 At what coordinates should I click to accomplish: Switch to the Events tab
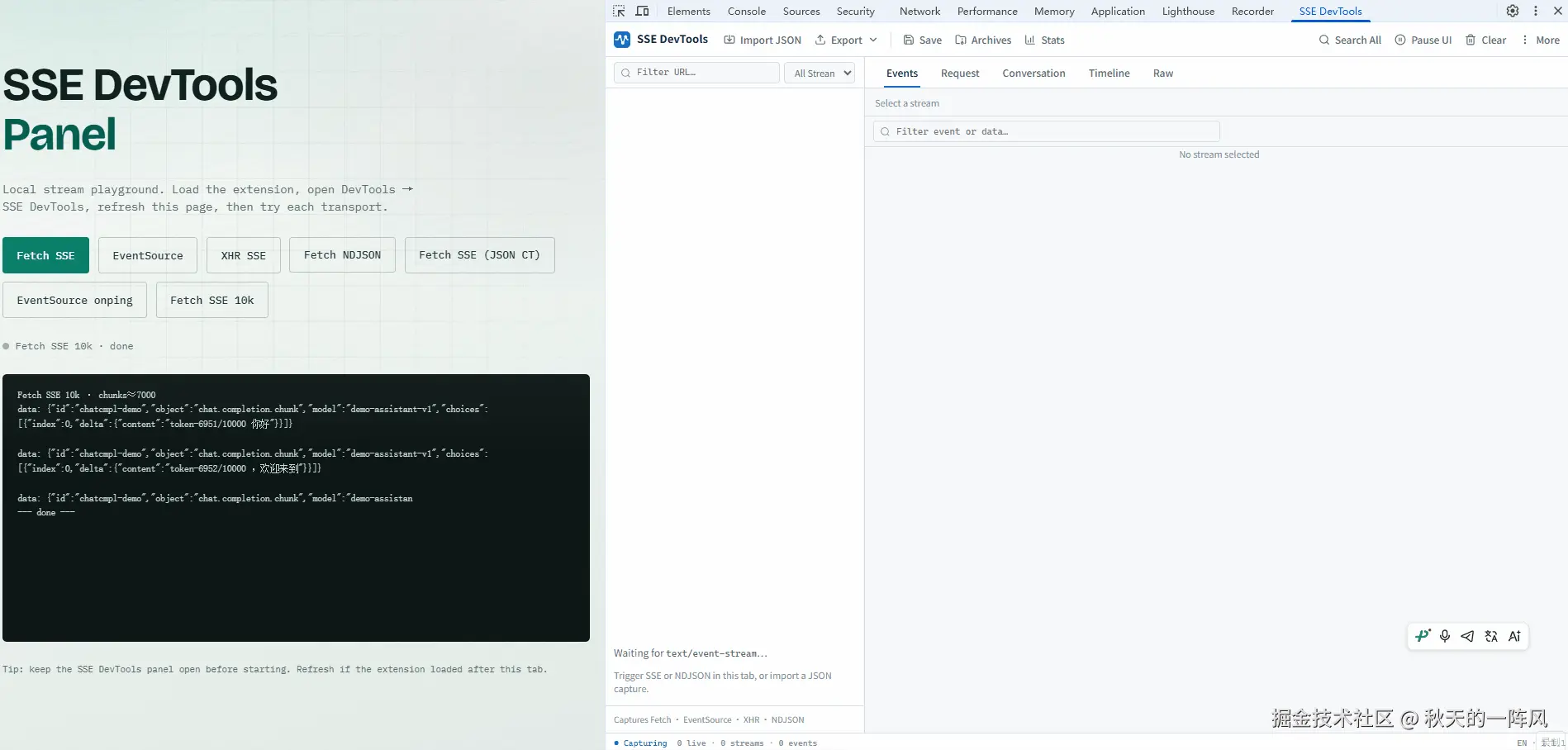click(902, 74)
